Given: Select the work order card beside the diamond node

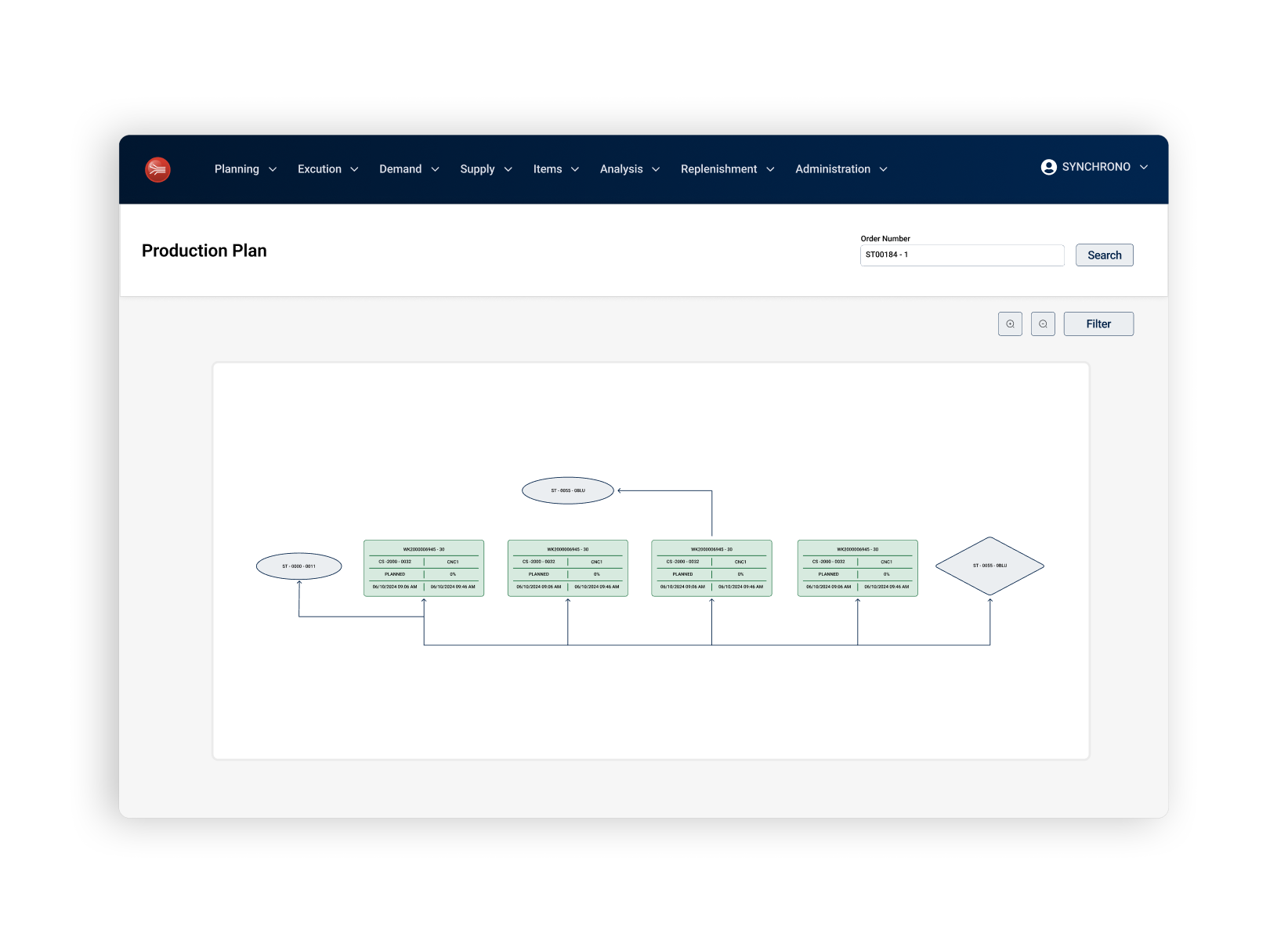Looking at the screenshot, I should (858, 568).
